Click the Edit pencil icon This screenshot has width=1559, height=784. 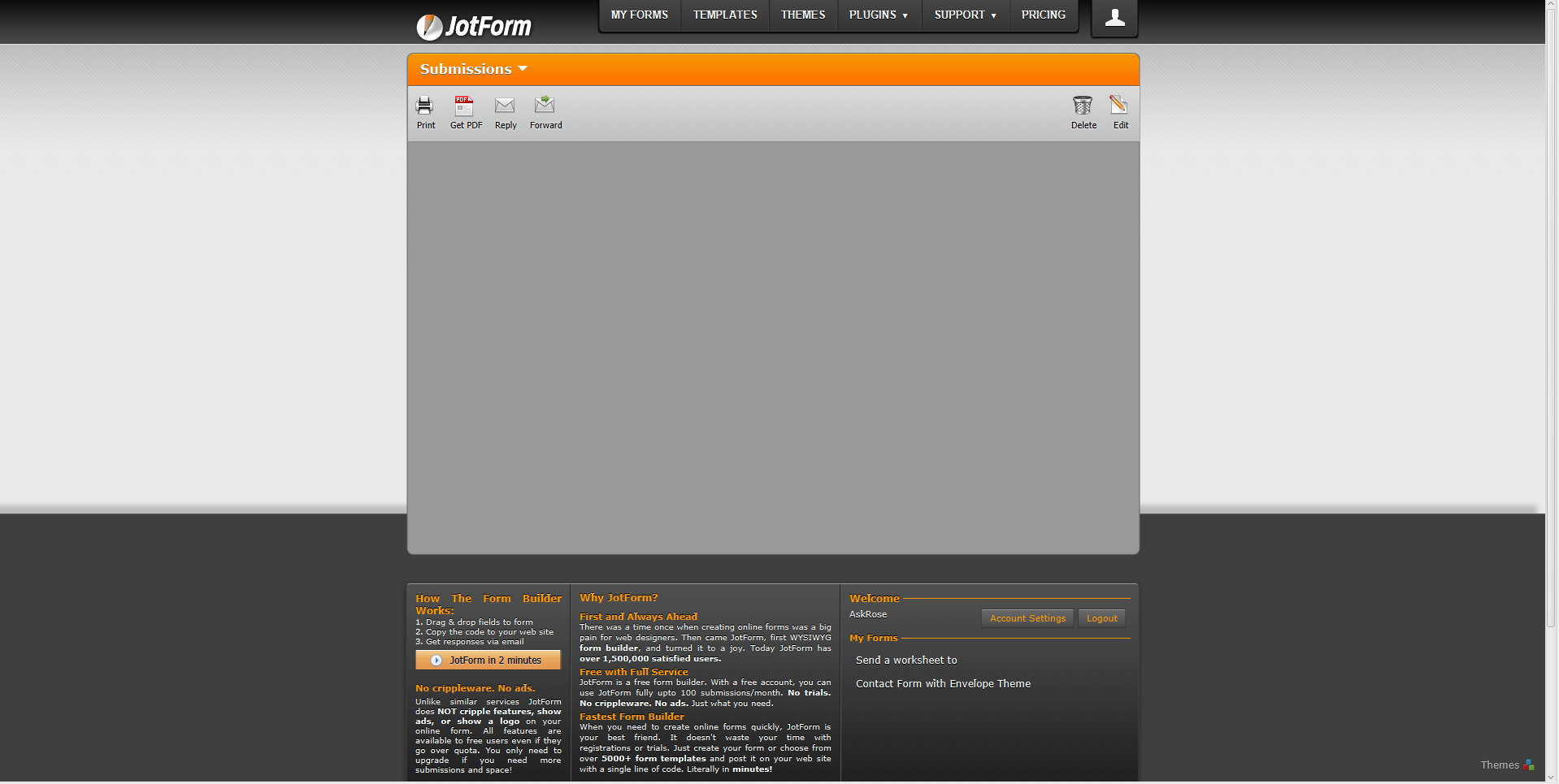coord(1119,106)
